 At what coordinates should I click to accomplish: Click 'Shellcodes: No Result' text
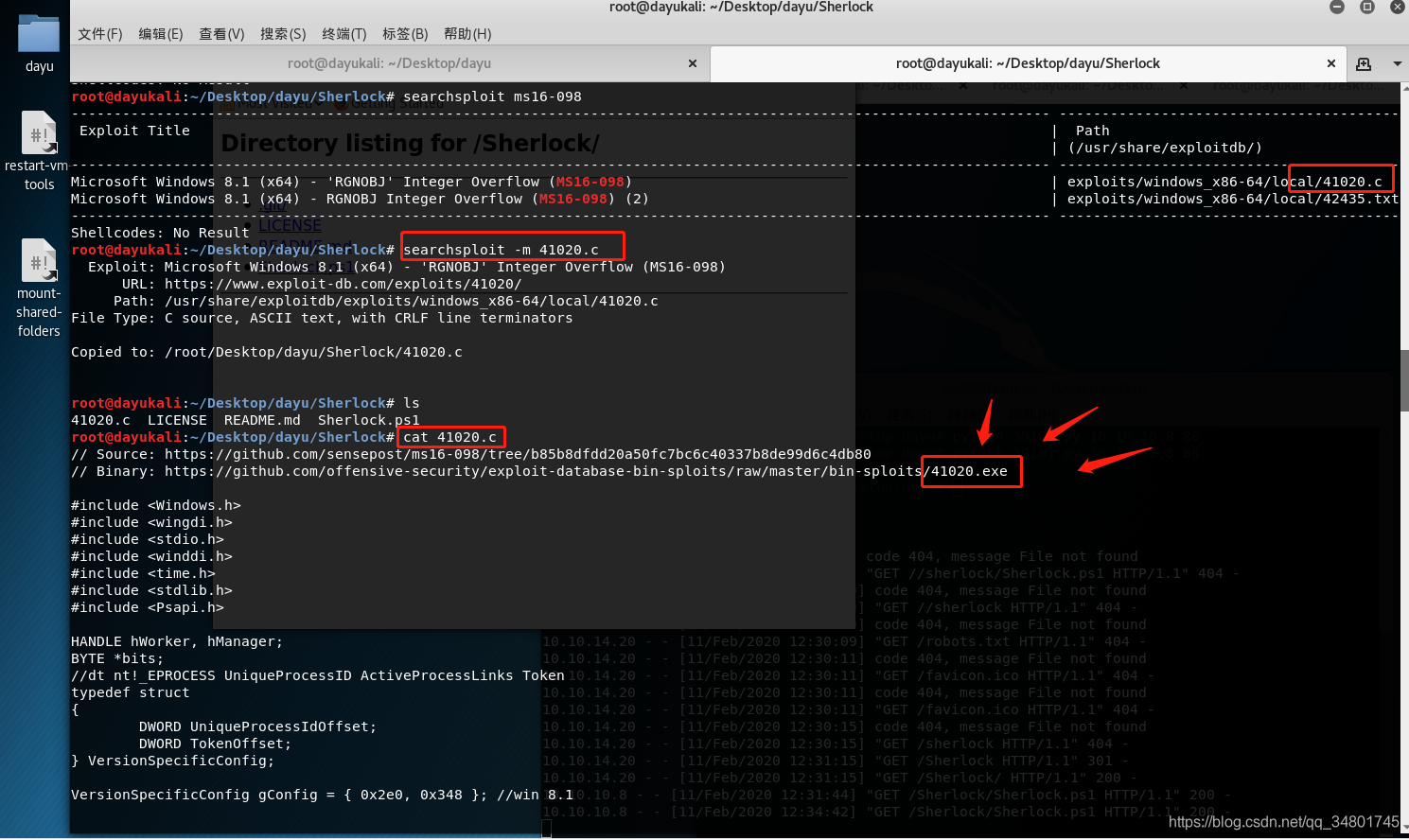click(x=160, y=233)
